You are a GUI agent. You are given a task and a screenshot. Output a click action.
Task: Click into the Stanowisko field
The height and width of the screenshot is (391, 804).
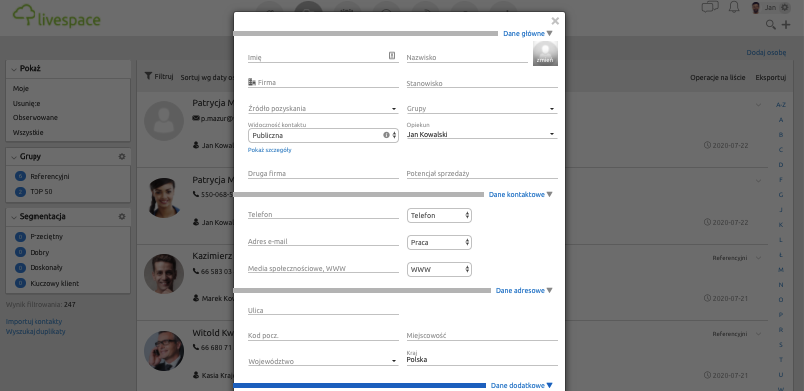482,83
